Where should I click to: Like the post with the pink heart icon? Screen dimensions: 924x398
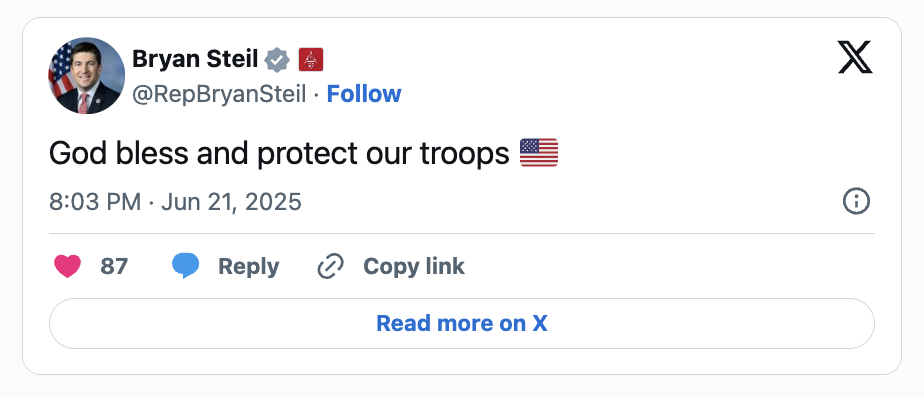68,267
